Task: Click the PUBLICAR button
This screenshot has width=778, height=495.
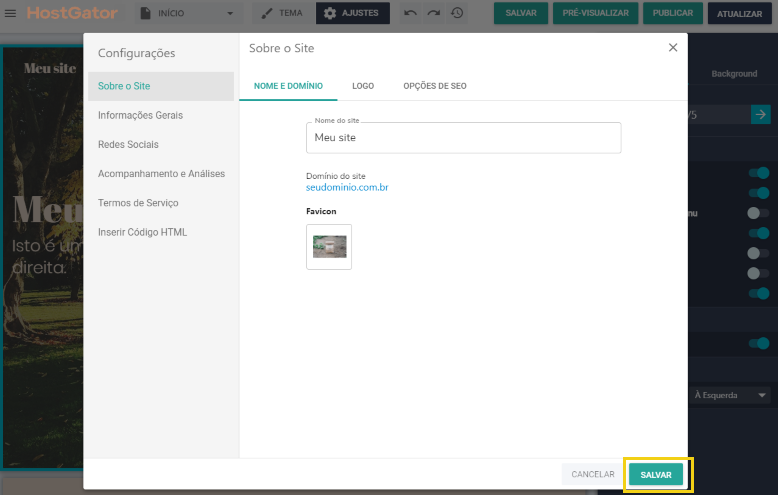Action: (673, 13)
